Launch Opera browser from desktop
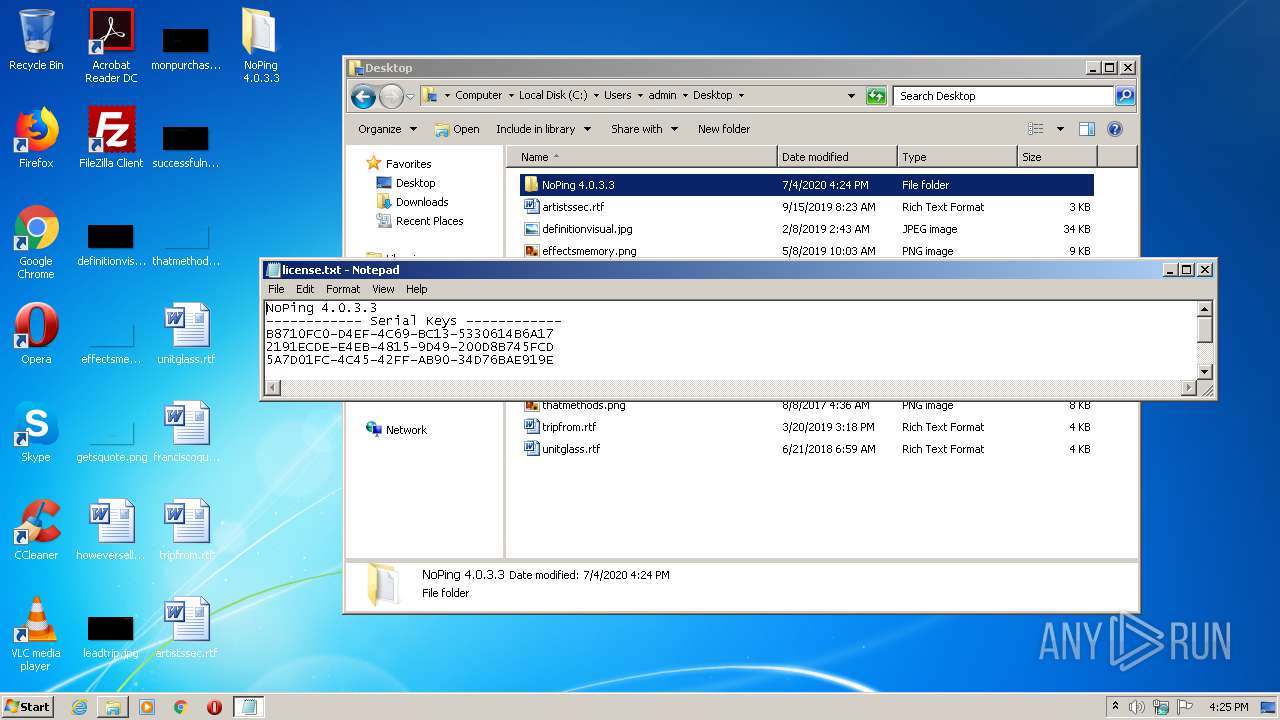This screenshot has height=720, width=1280. (x=36, y=334)
